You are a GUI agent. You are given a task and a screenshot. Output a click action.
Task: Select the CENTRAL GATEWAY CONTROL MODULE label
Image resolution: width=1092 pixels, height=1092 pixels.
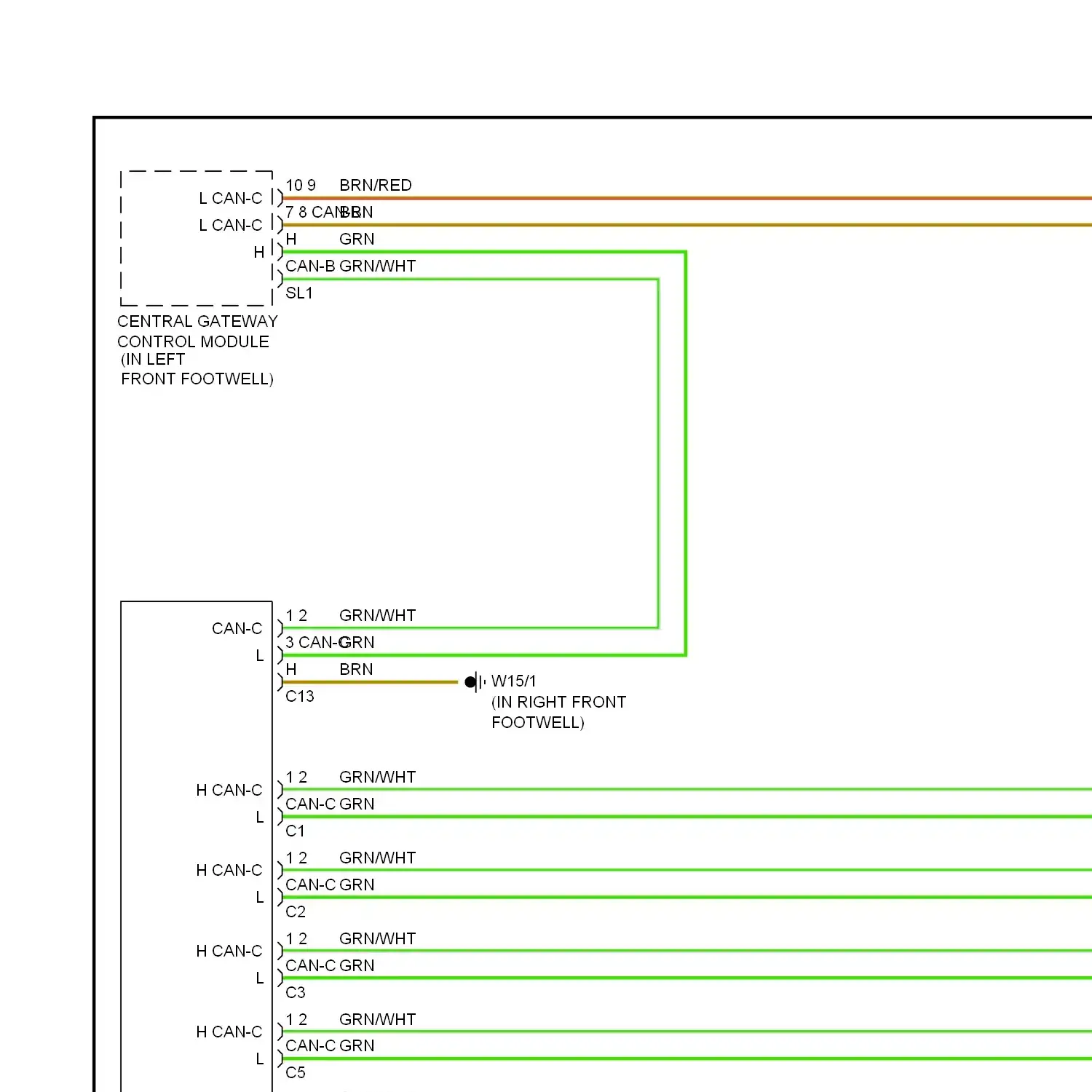click(x=197, y=331)
